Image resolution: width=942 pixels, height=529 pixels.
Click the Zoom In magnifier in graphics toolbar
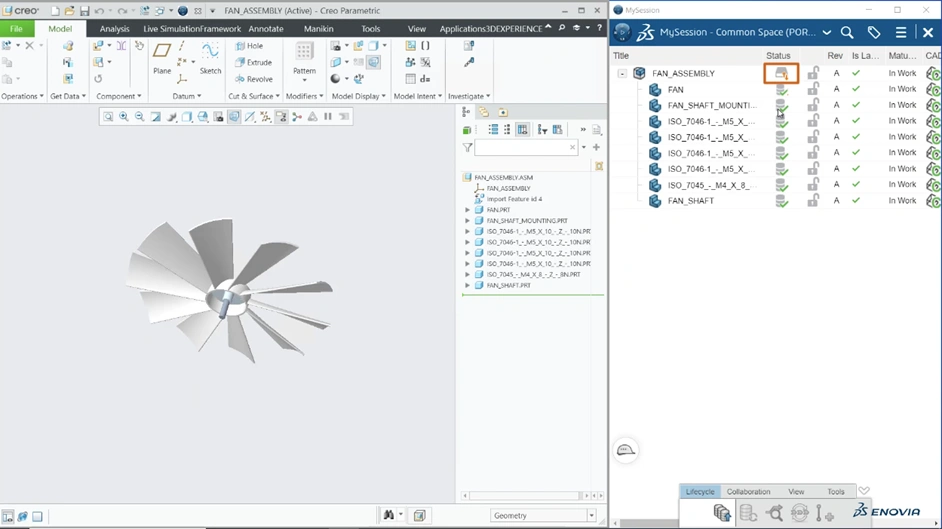[x=124, y=116]
